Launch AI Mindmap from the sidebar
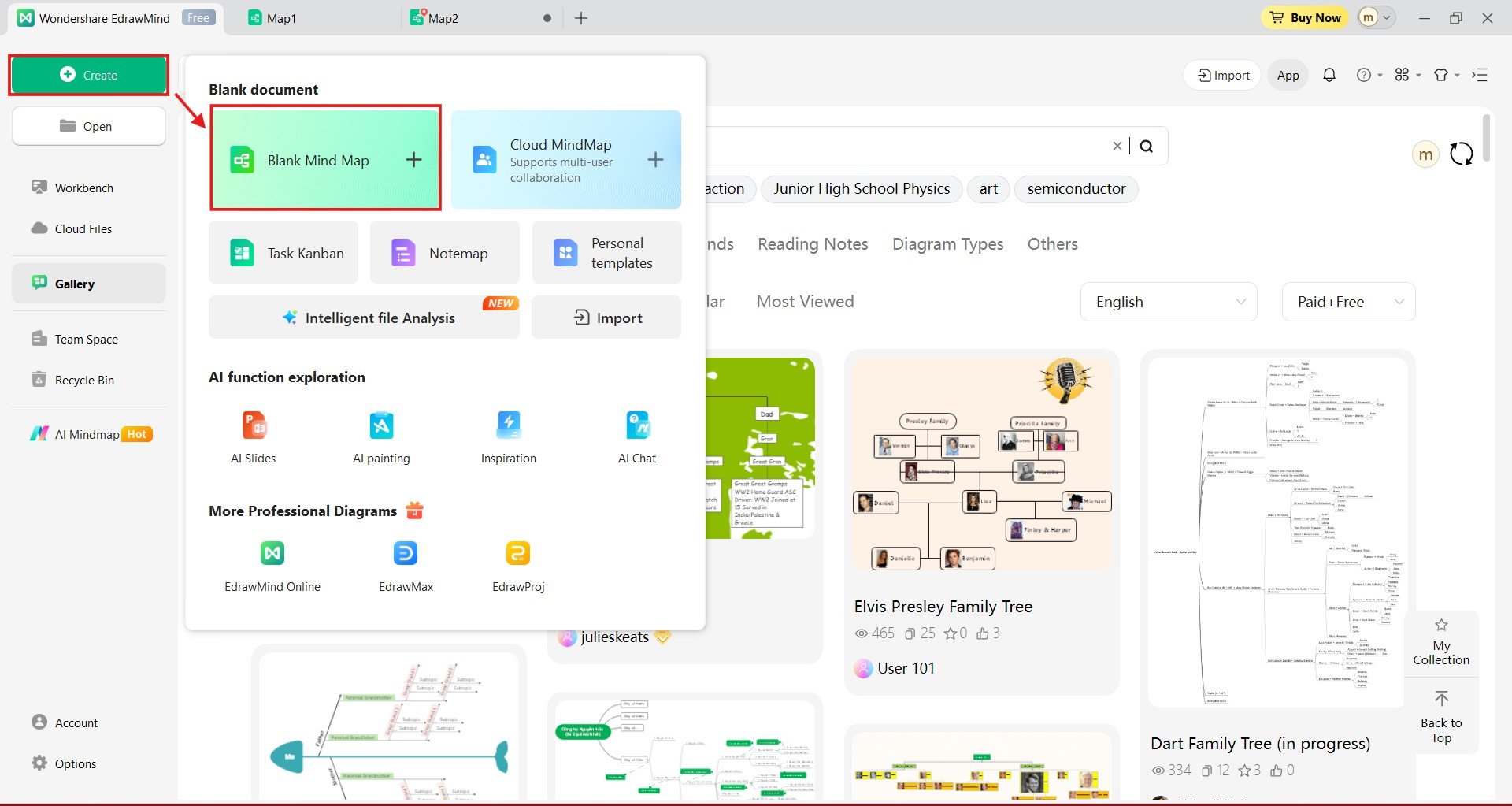This screenshot has width=1512, height=806. point(91,434)
